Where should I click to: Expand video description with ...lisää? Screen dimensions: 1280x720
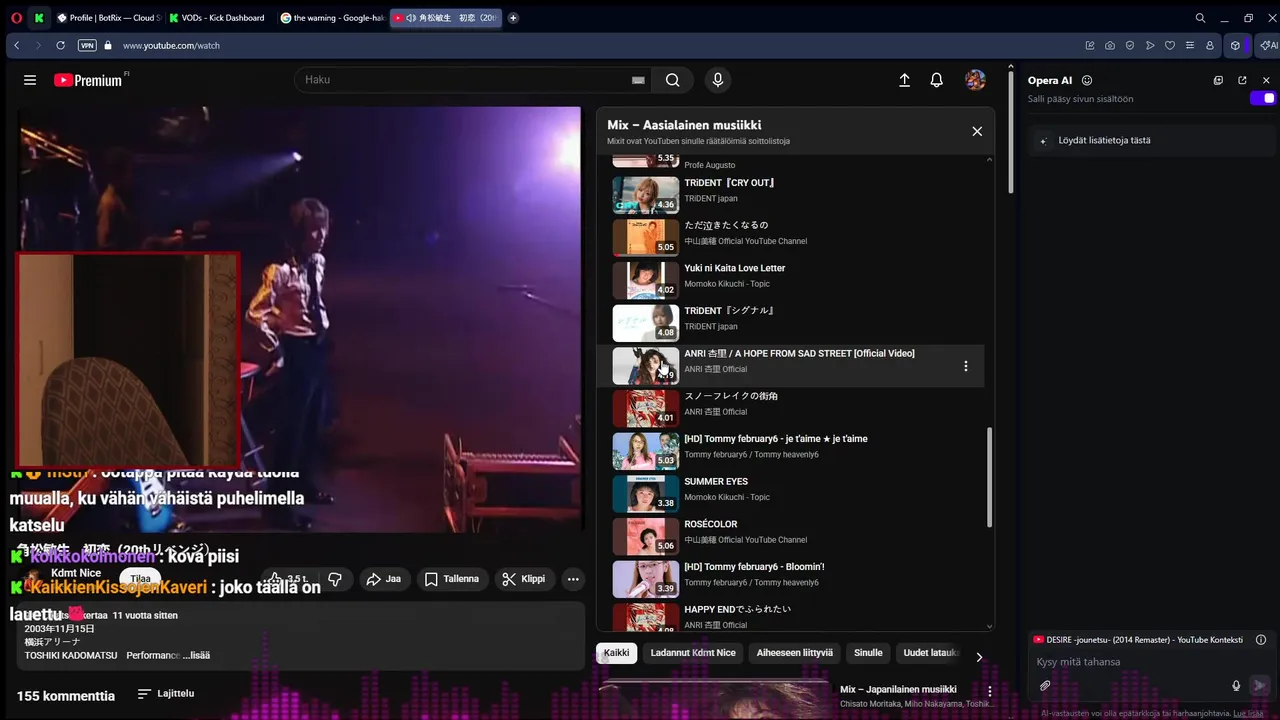[196, 656]
